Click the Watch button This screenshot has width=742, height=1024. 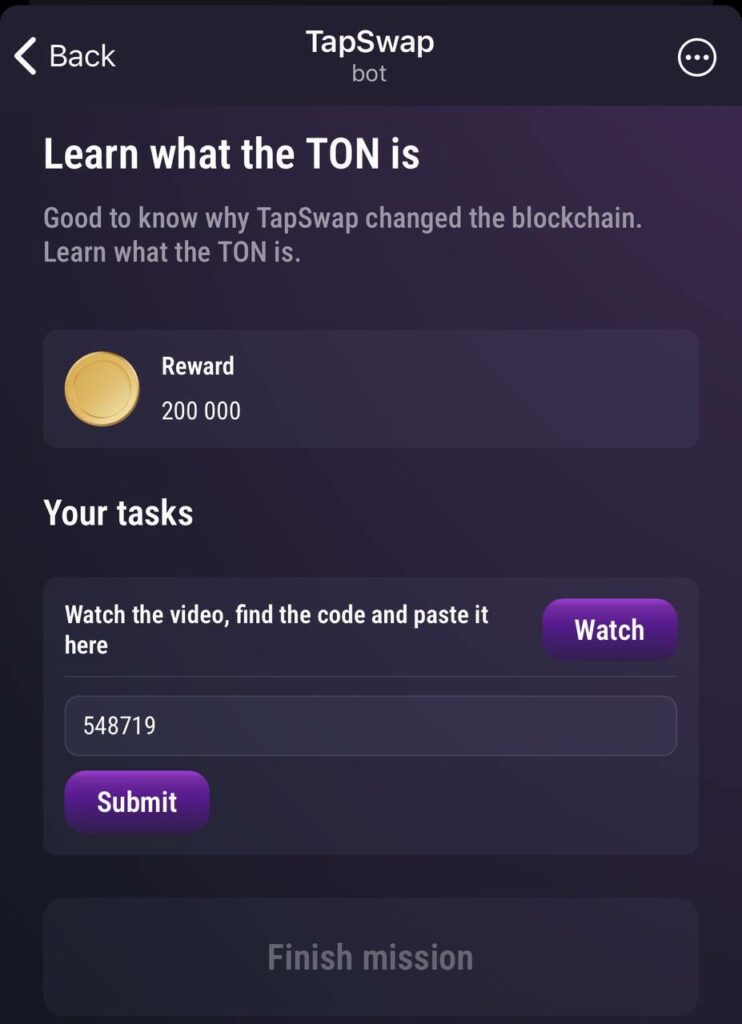coord(609,630)
